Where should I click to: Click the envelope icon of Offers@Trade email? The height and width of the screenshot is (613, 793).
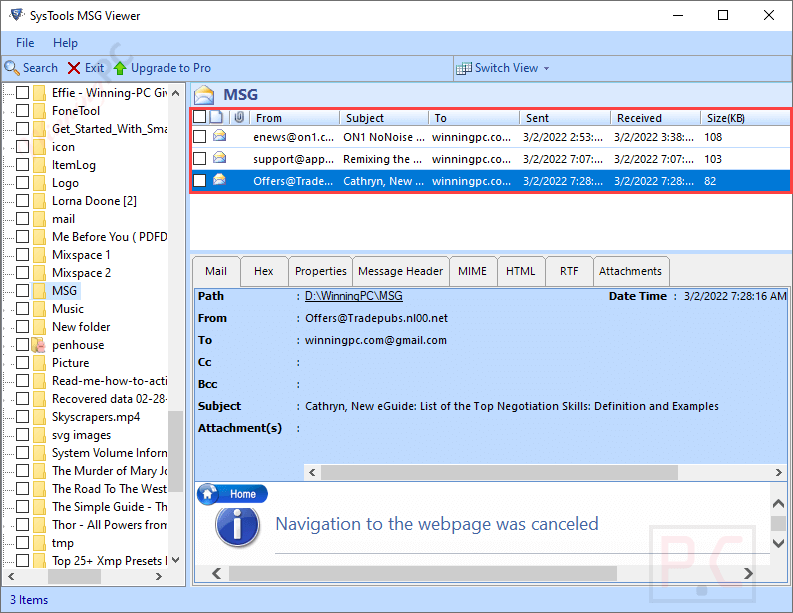[x=219, y=180]
